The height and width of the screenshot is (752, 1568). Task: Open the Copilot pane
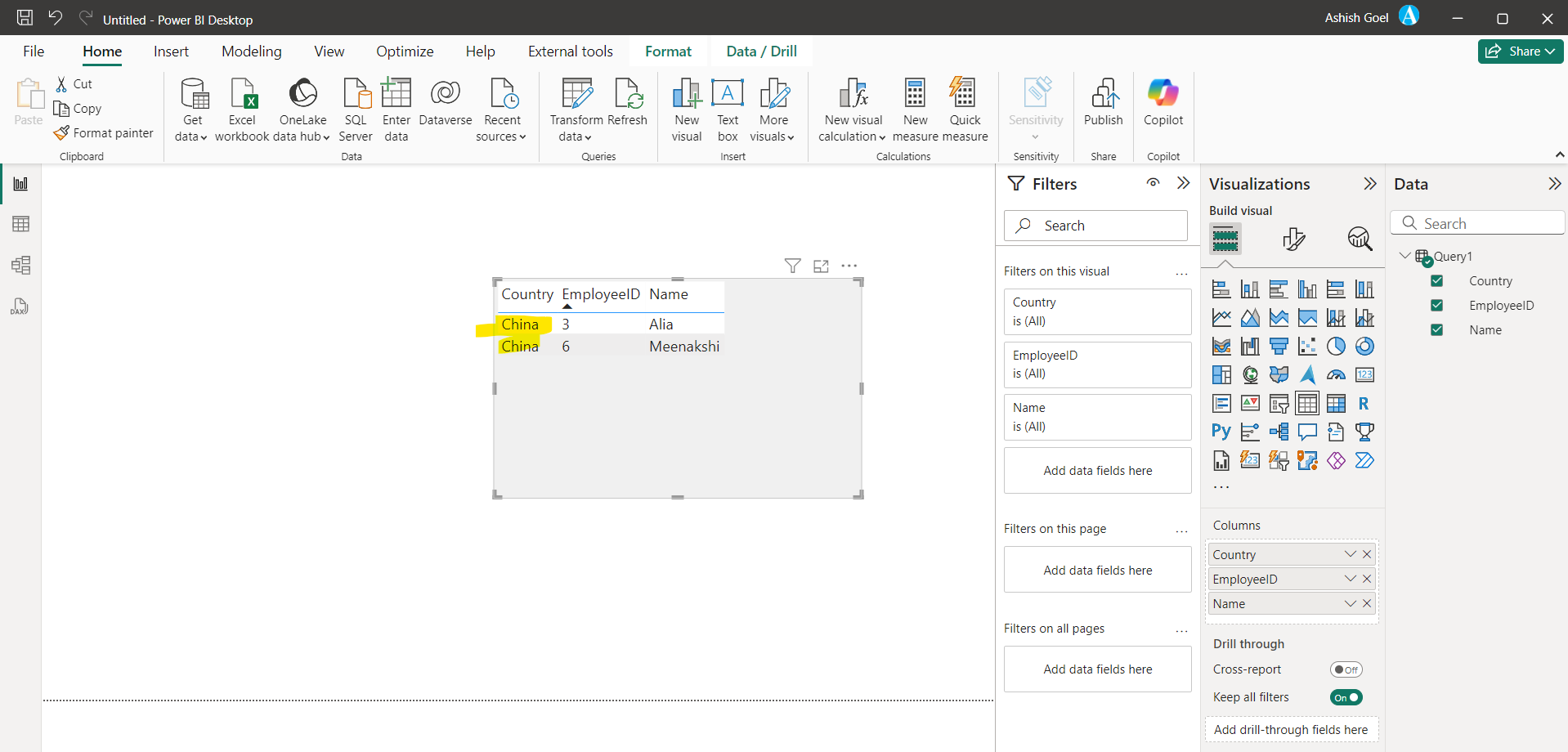(1163, 107)
